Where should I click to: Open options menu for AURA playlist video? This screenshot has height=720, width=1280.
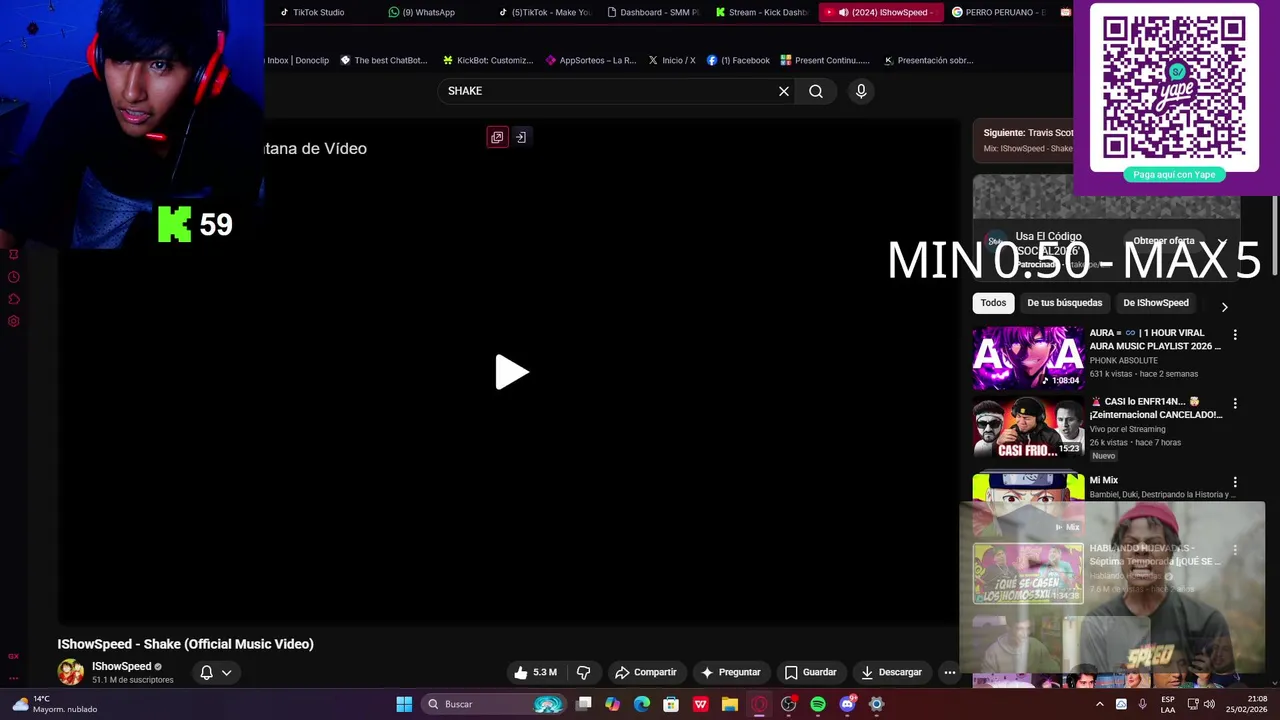1235,335
